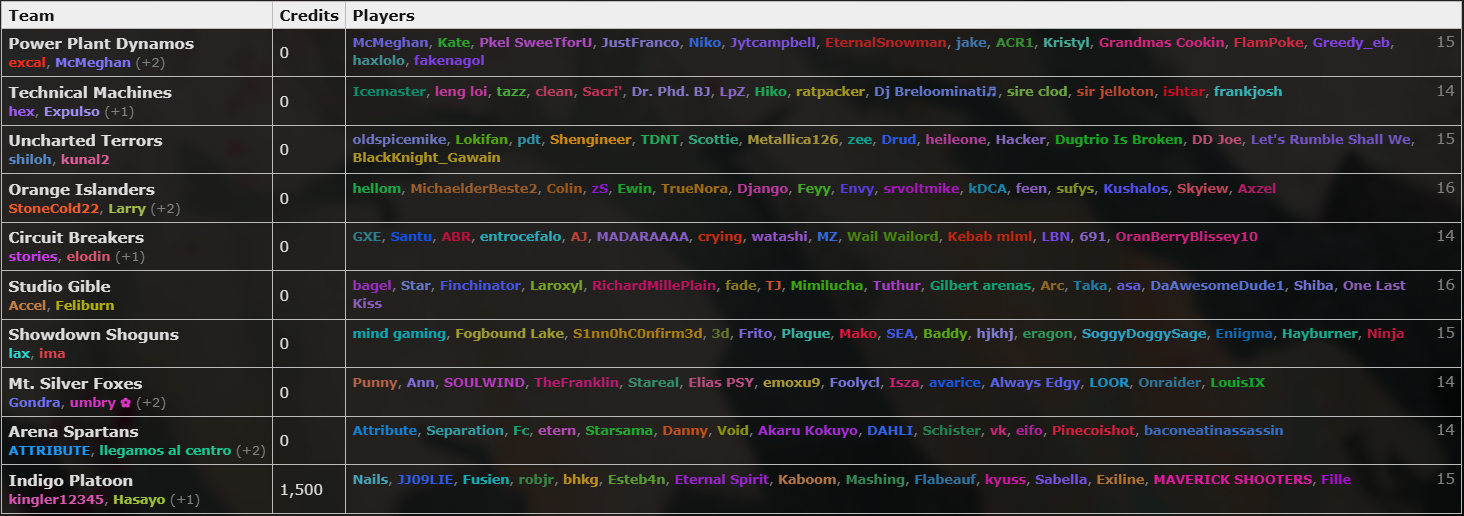This screenshot has width=1464, height=516.
Task: Select player frankjosh
Action: coord(1247,91)
